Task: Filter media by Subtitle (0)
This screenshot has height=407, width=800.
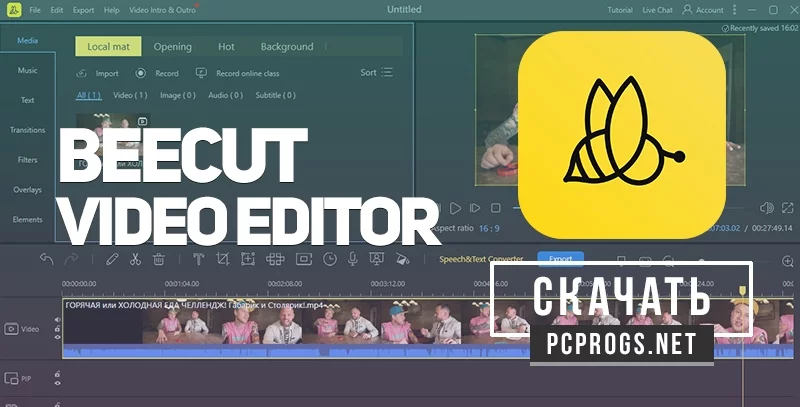Action: coord(276,95)
